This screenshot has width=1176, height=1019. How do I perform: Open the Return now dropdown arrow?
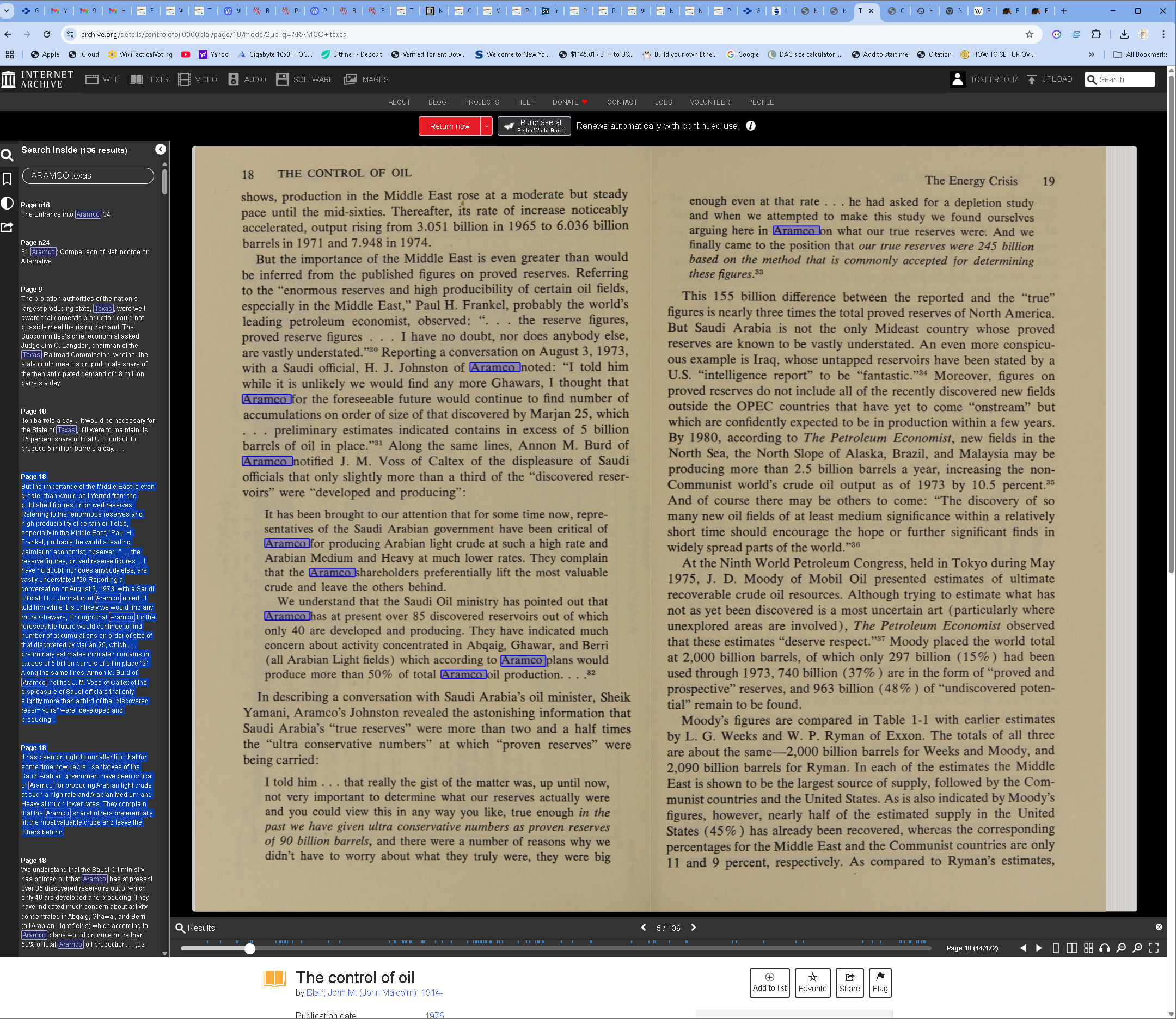tap(486, 126)
